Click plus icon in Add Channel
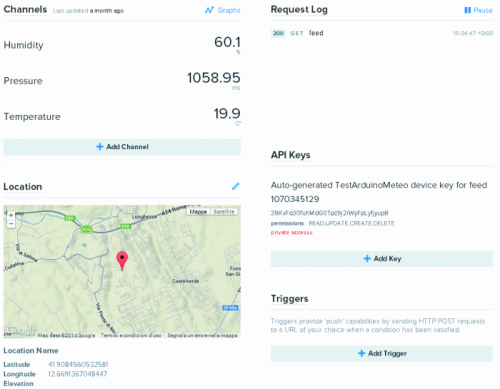 pyautogui.click(x=100, y=147)
